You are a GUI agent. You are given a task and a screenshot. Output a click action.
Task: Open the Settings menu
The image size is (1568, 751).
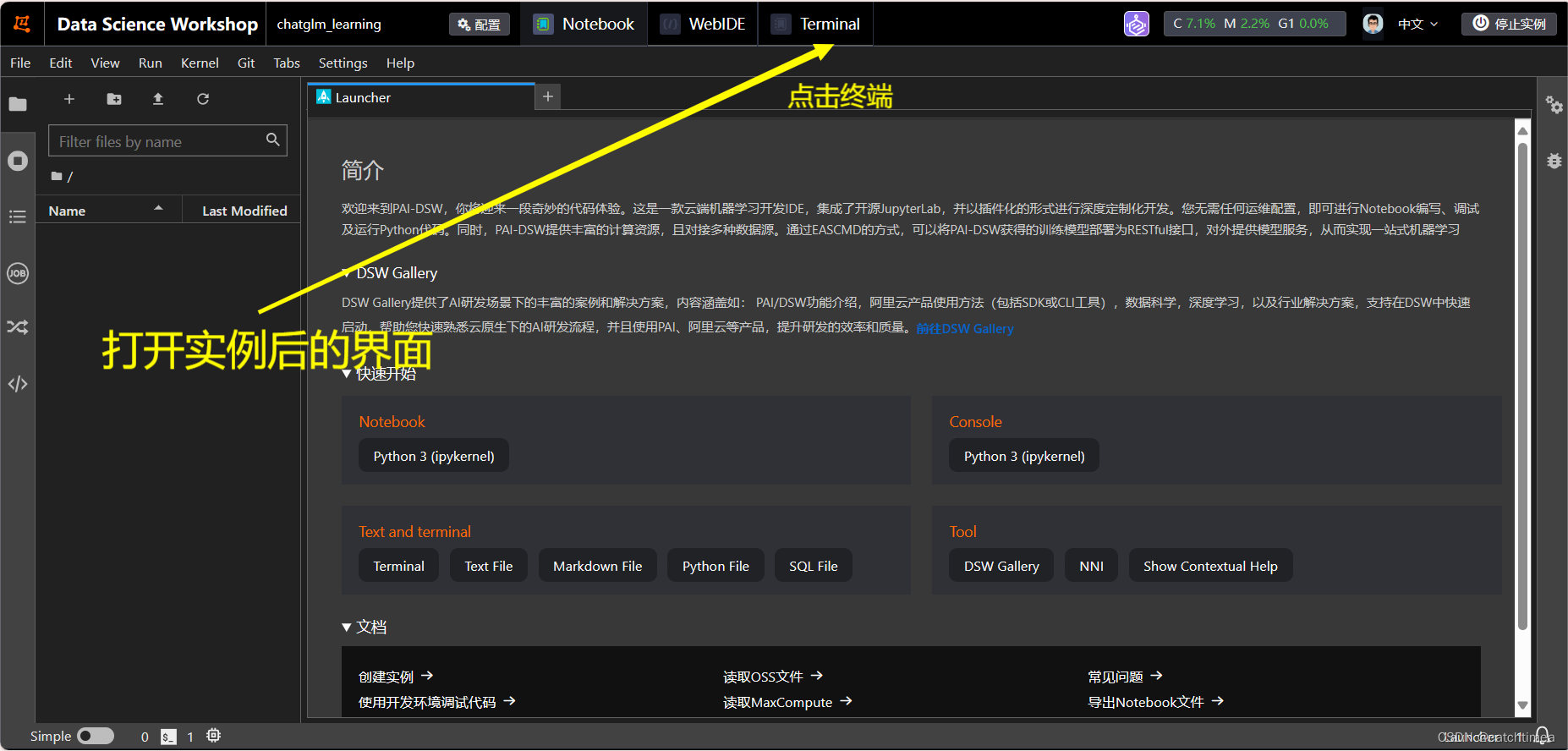click(x=343, y=63)
